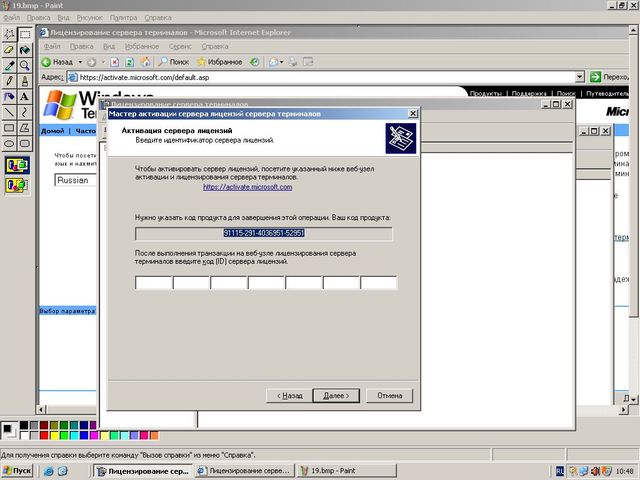
Task: Open the Файл menu in Paint
Action: (12, 18)
